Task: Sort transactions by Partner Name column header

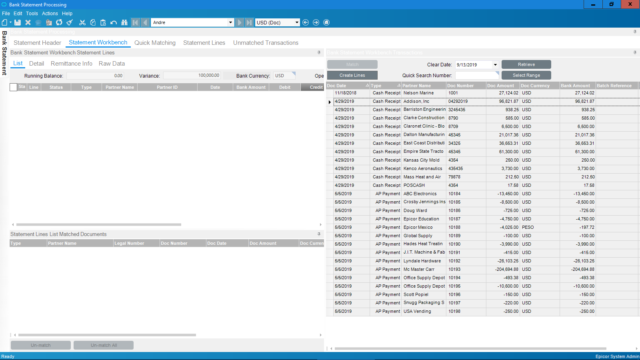Action: click(423, 86)
